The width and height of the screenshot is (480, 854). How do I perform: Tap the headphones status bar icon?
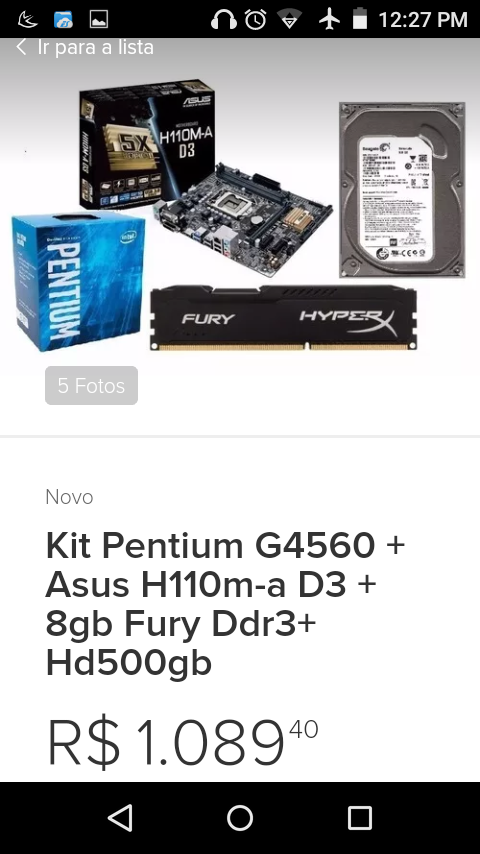(x=223, y=20)
